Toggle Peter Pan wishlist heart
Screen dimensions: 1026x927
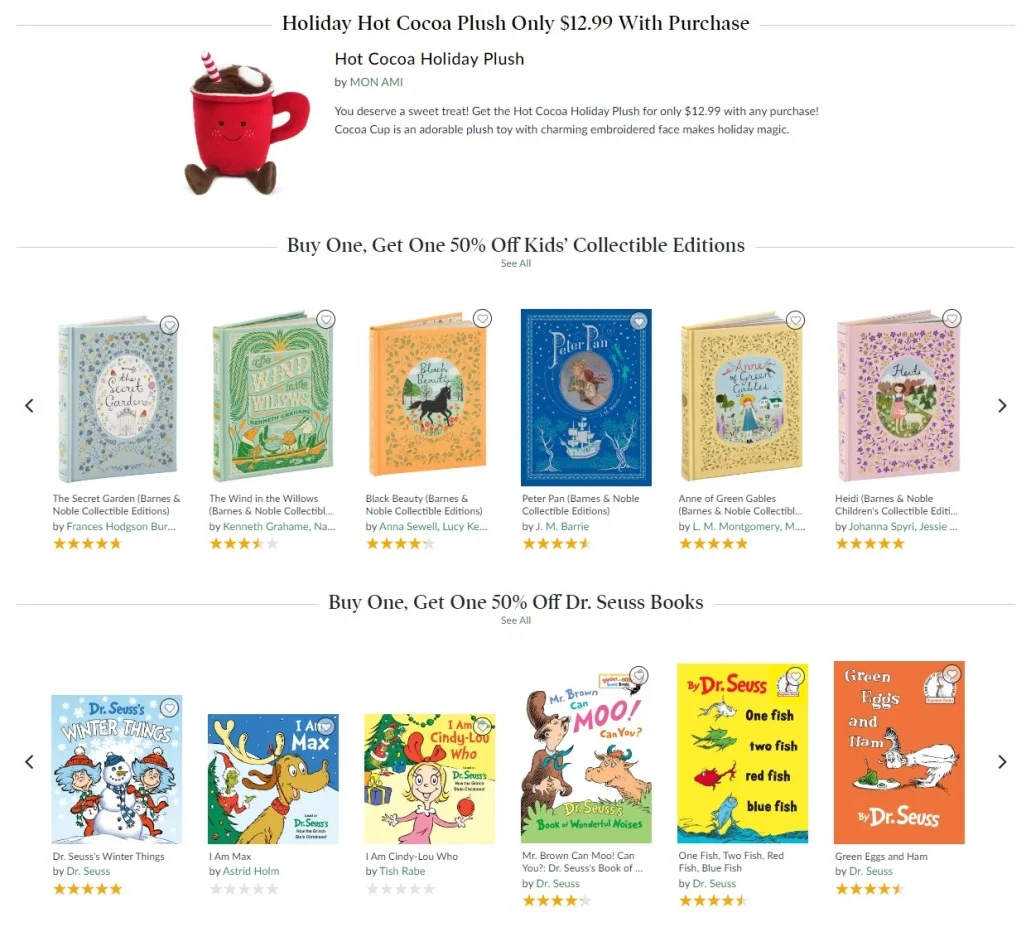639,321
